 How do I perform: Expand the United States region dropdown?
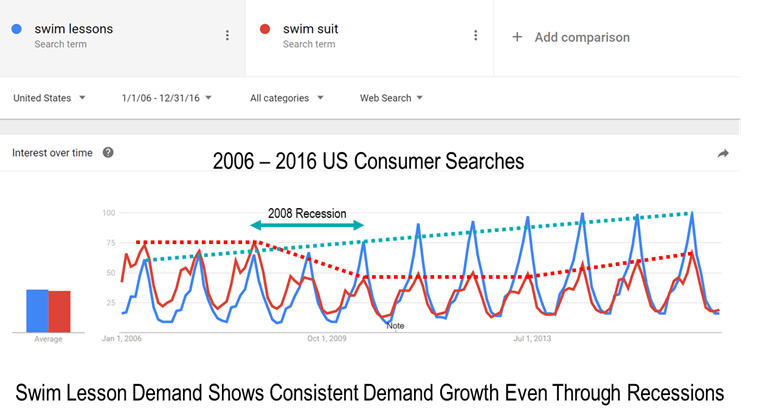point(49,98)
